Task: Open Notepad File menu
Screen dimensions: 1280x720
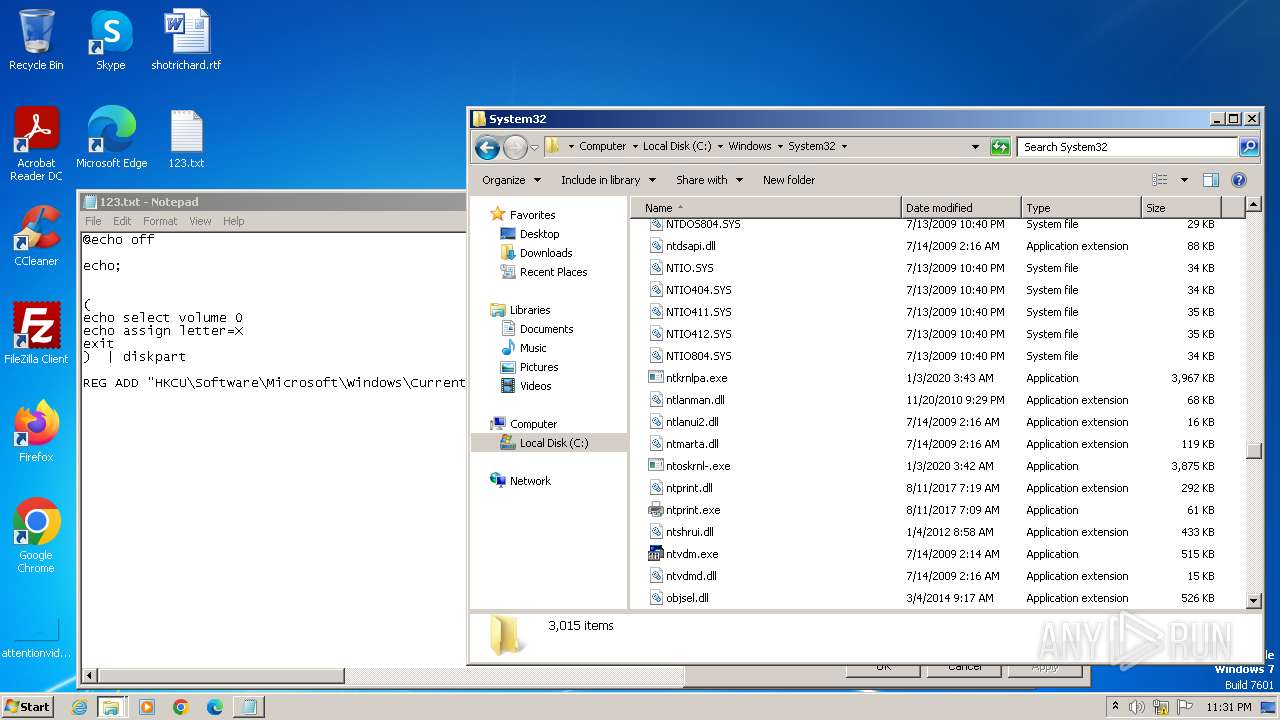Action: (x=93, y=221)
